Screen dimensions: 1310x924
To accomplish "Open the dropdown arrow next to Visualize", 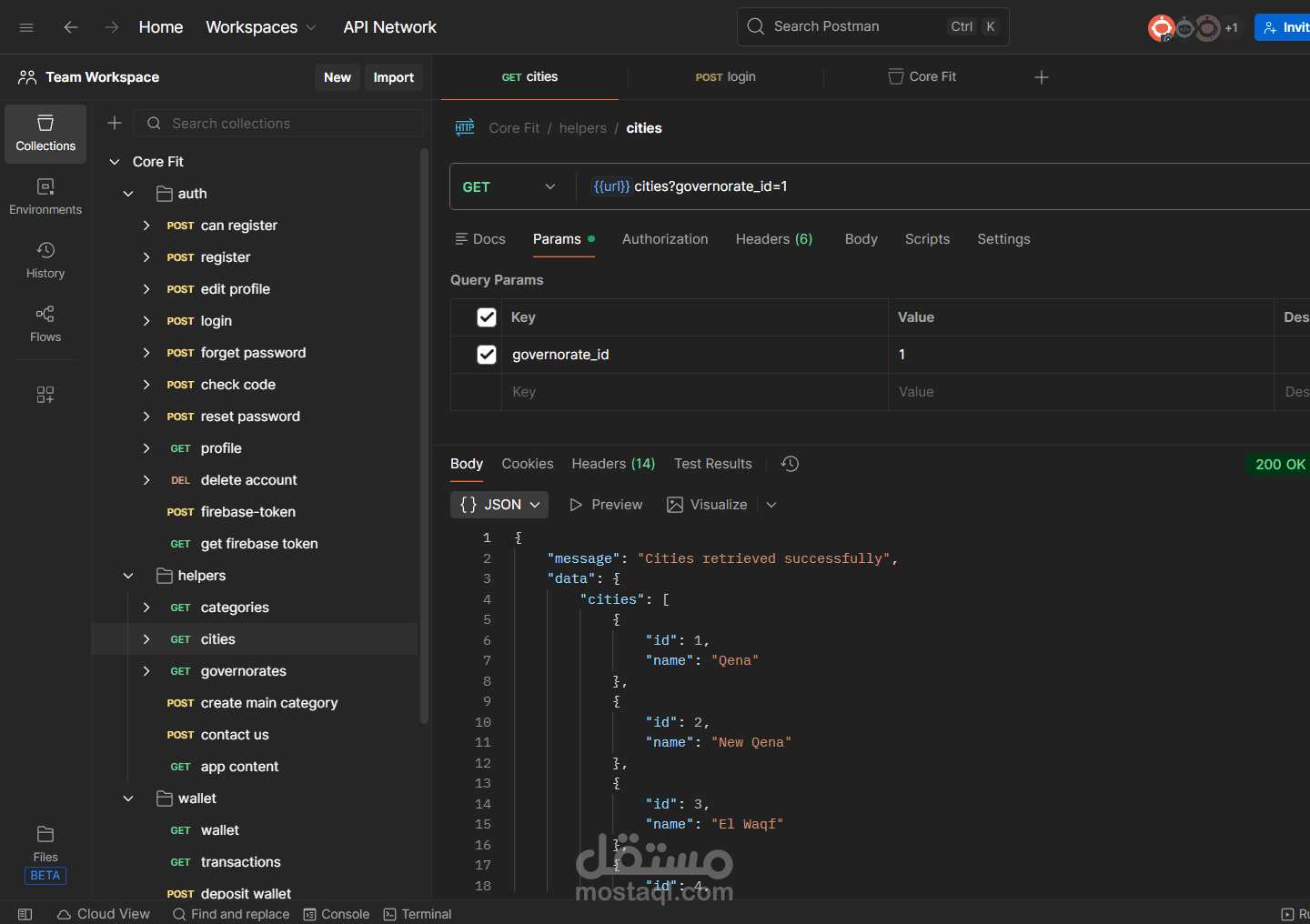I will click(771, 505).
